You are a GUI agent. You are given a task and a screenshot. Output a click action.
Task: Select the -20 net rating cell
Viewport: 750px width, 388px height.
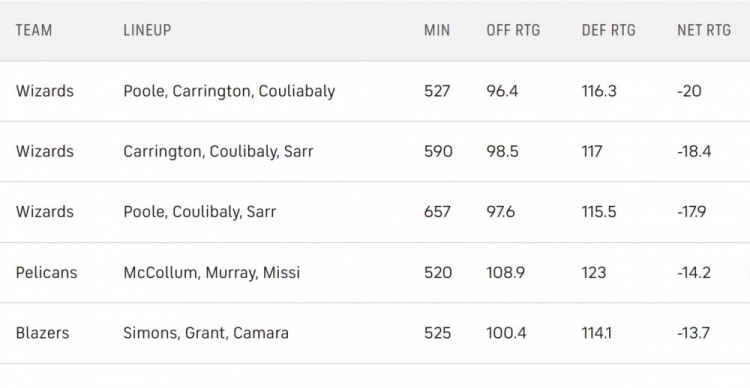(689, 91)
